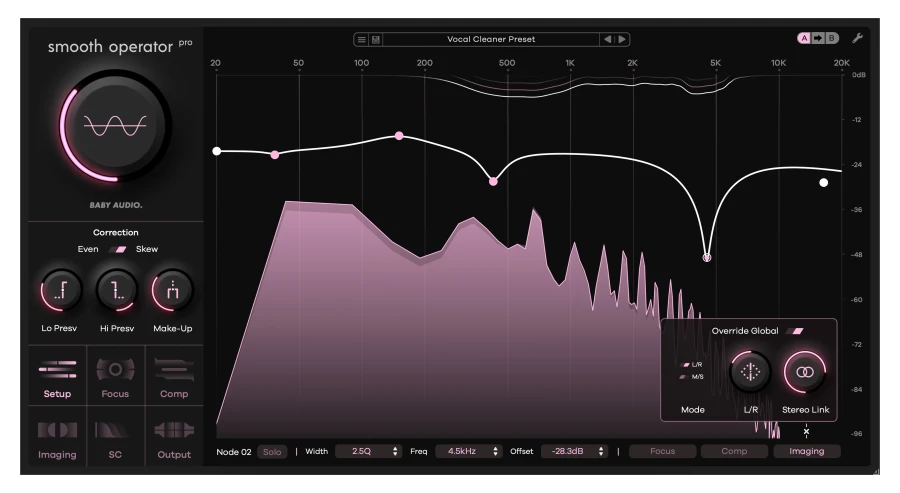Click the SC tab icon
The image size is (900, 493).
pyautogui.click(x=115, y=430)
